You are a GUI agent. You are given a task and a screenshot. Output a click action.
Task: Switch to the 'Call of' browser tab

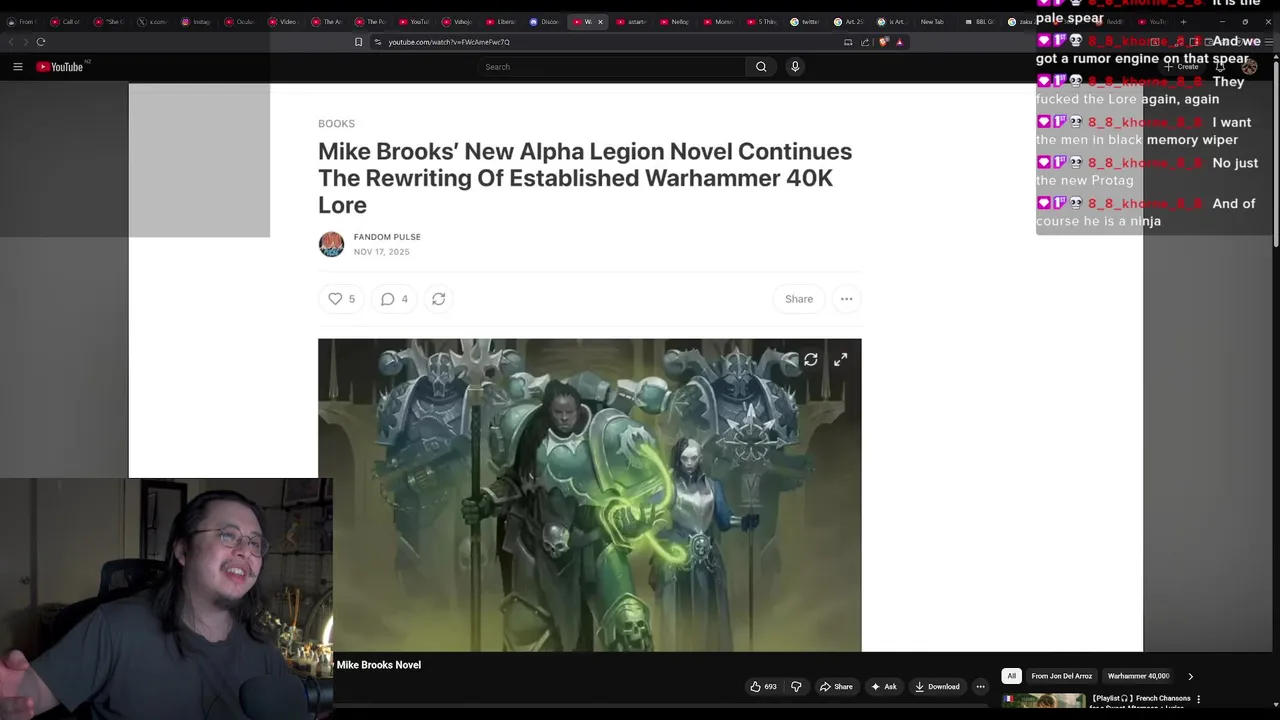coord(66,21)
